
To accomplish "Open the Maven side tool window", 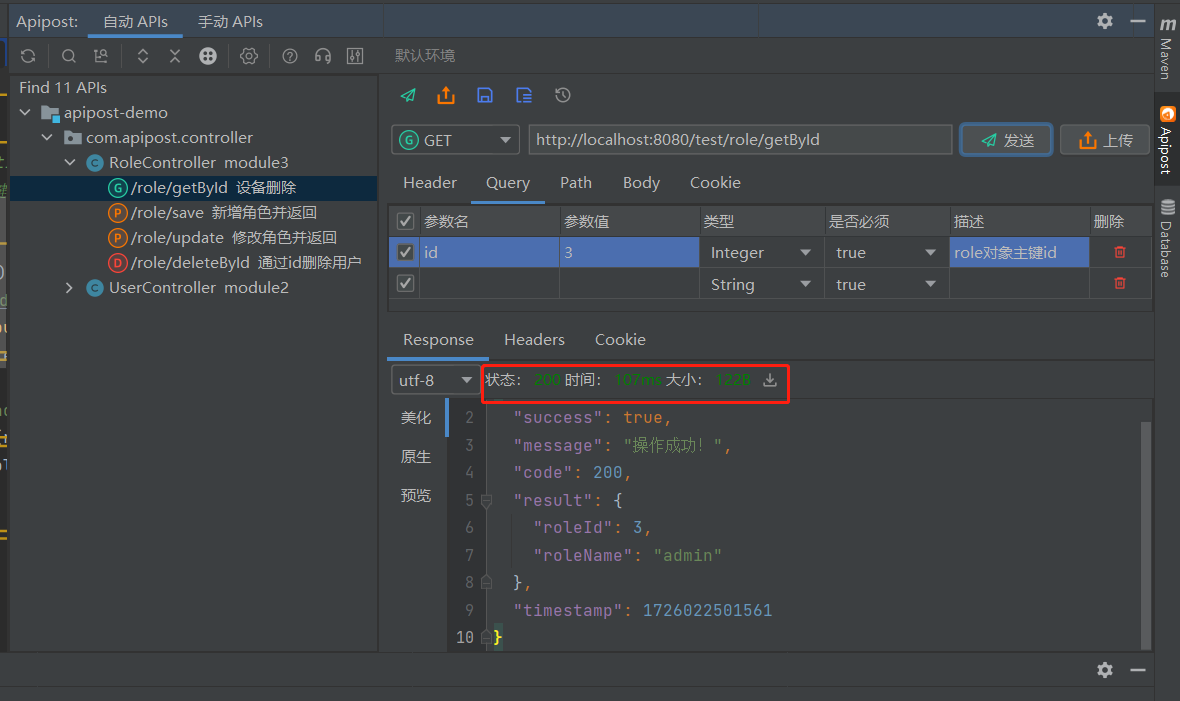I will [x=1166, y=47].
